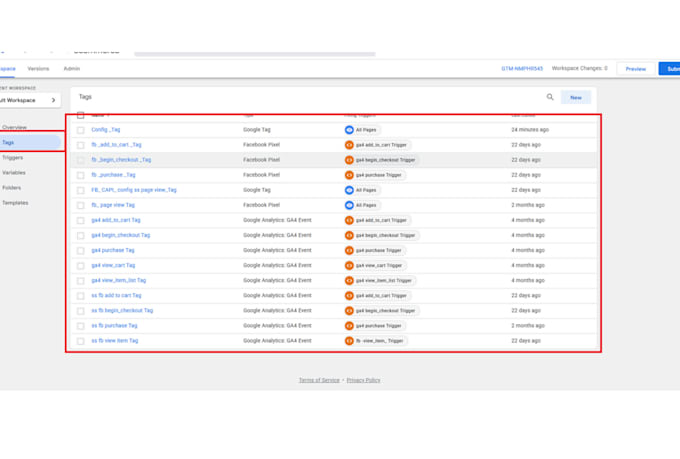Screen dimensions: 680x459
Task: Check the ga4 view_item_list Tag checkbox
Action: click(81, 281)
